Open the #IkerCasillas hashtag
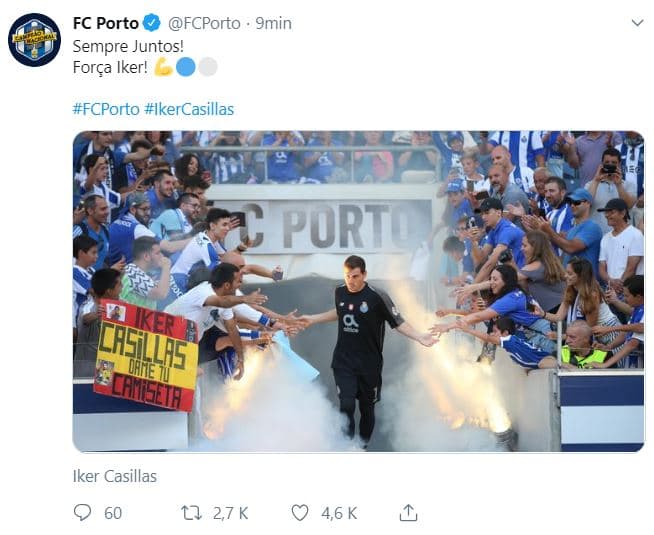654x535 pixels. pos(189,108)
